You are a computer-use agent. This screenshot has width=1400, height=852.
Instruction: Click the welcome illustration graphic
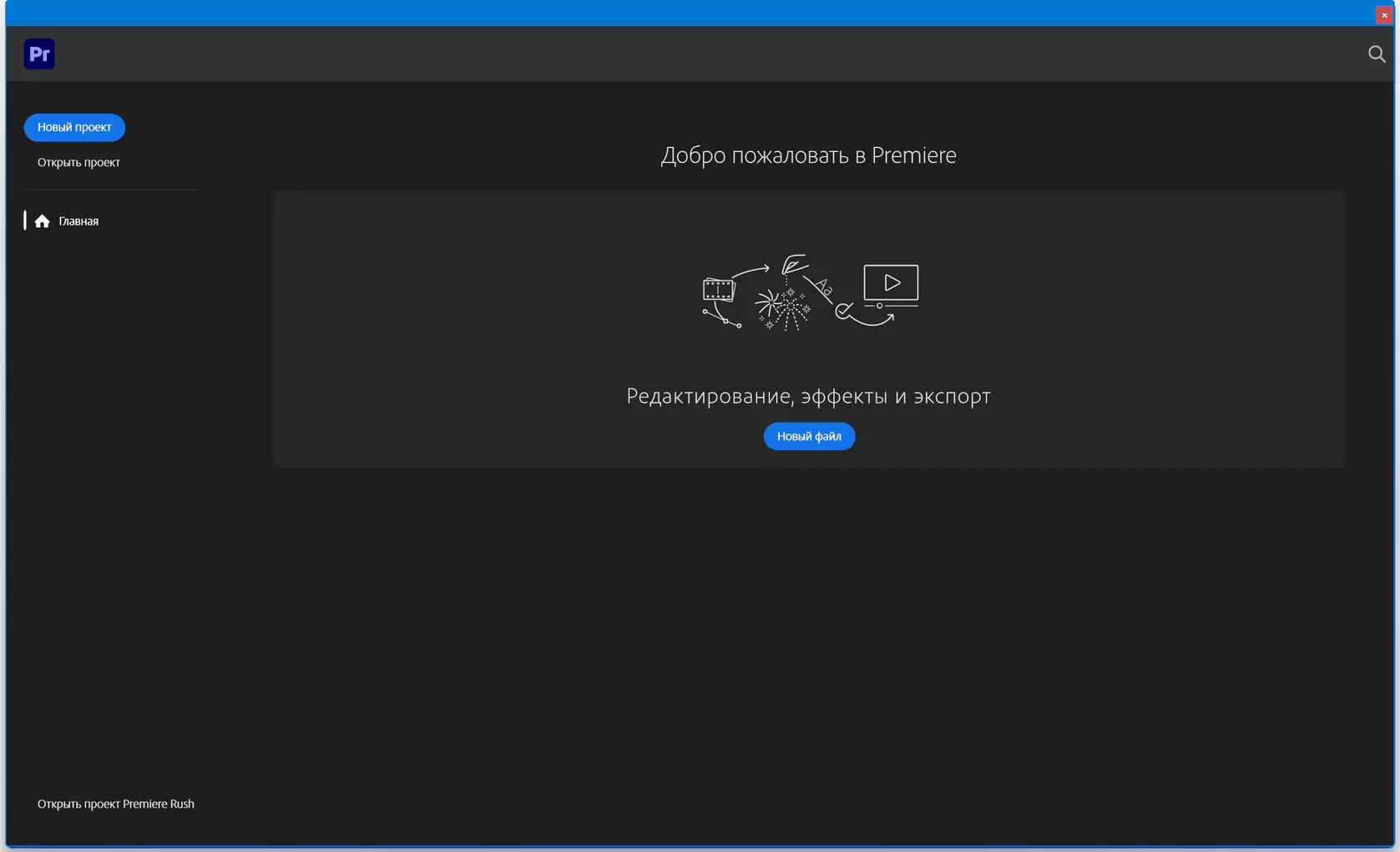[810, 293]
